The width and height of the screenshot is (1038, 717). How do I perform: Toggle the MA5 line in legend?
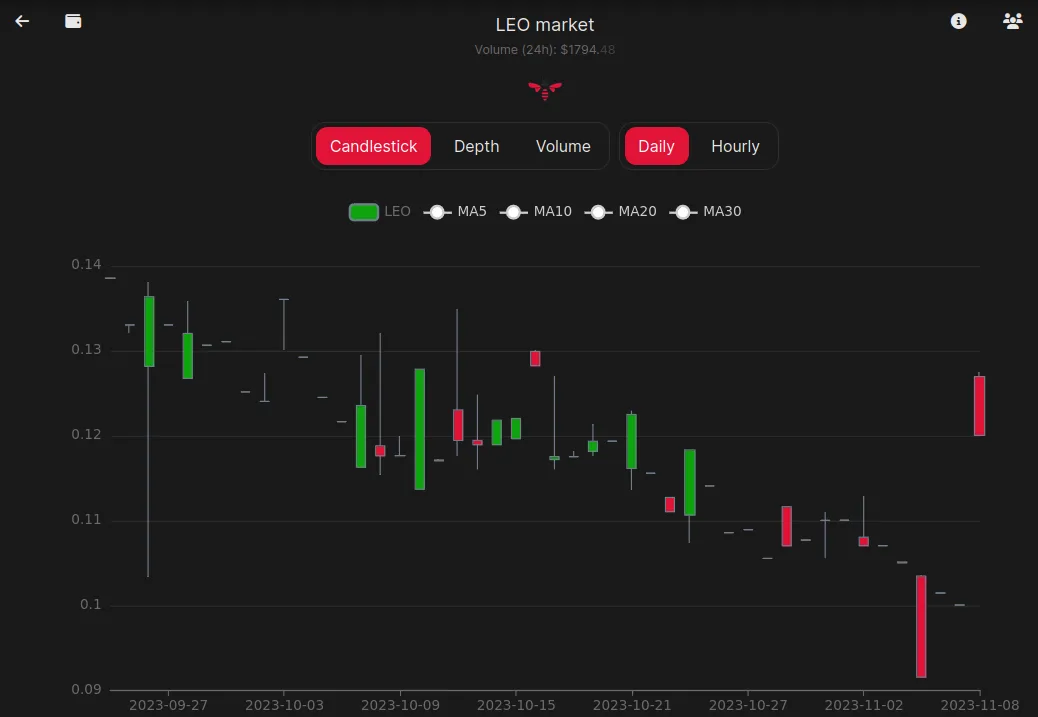(x=455, y=212)
